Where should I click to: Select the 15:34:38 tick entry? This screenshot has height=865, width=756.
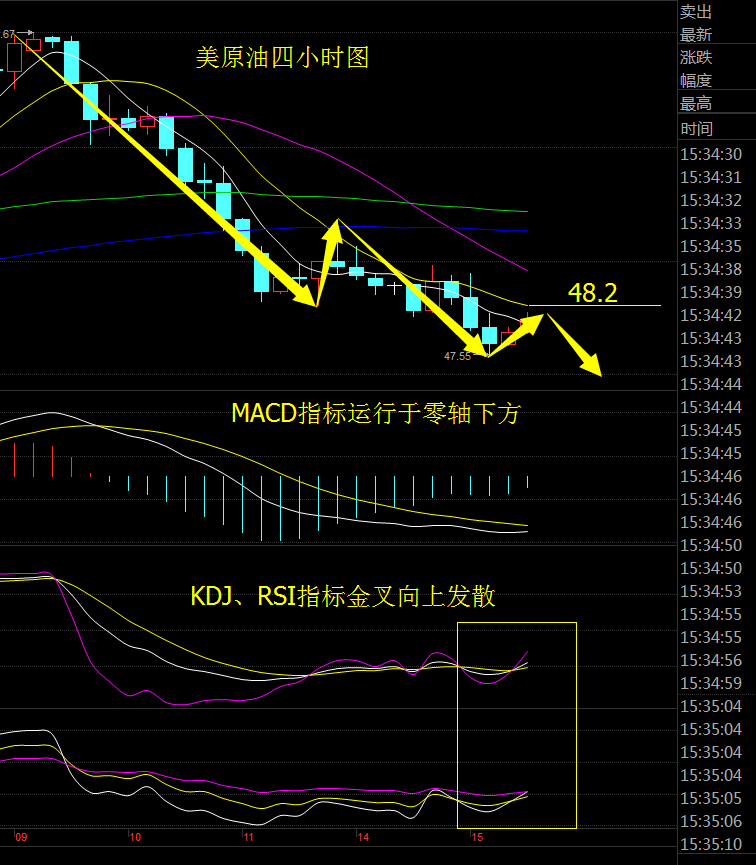pos(710,269)
